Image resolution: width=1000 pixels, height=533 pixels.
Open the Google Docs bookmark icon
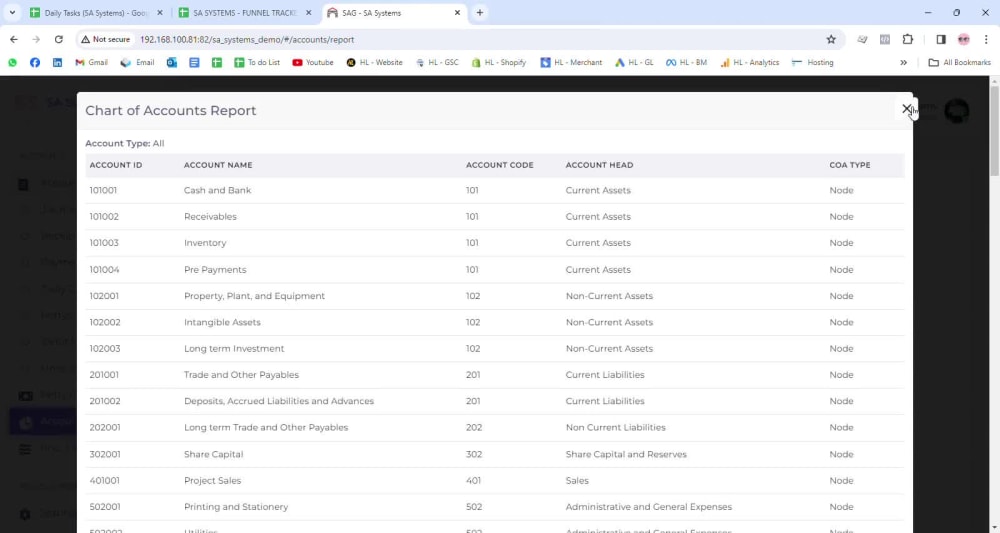pos(195,62)
